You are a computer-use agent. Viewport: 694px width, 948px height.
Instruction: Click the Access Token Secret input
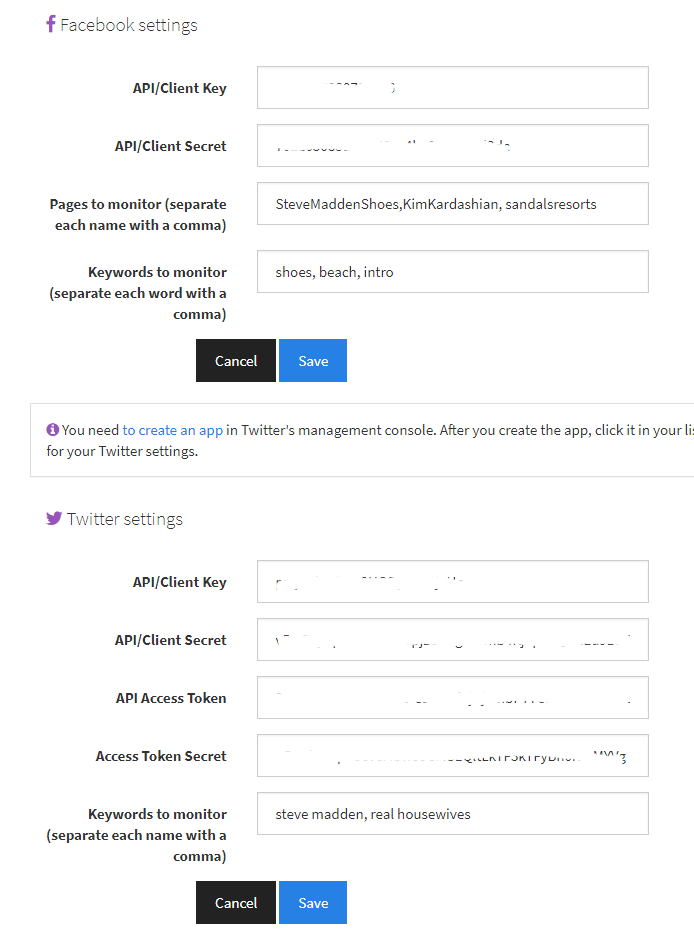452,756
